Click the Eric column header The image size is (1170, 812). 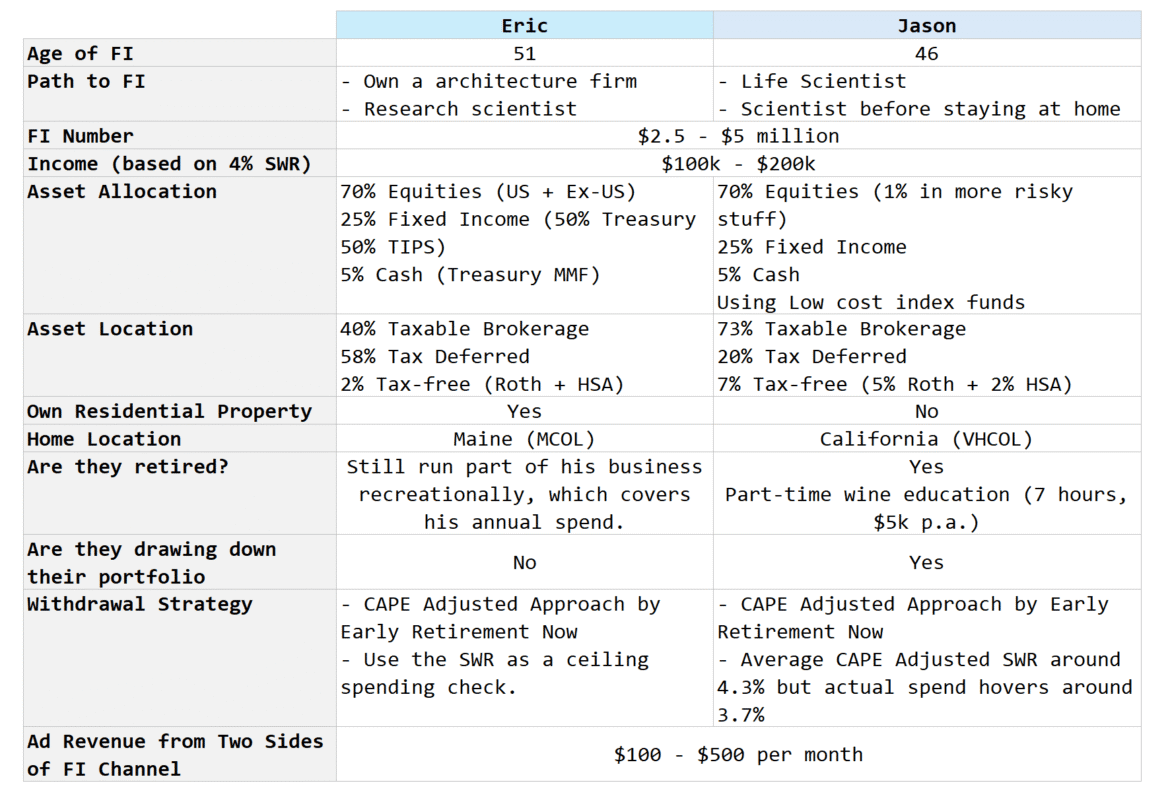pyautogui.click(x=524, y=26)
